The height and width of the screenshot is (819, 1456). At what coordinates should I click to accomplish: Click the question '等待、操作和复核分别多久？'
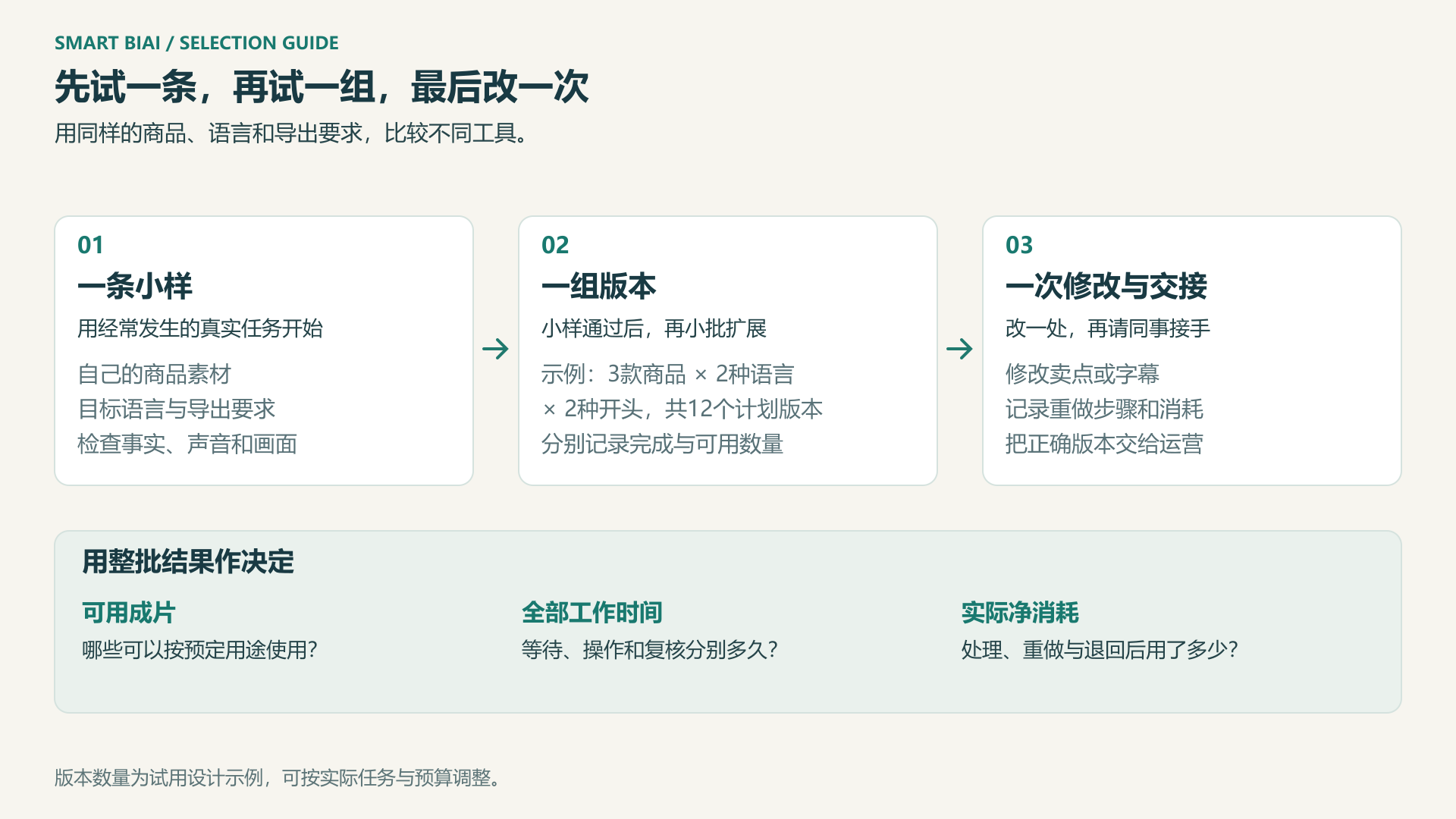(x=650, y=650)
